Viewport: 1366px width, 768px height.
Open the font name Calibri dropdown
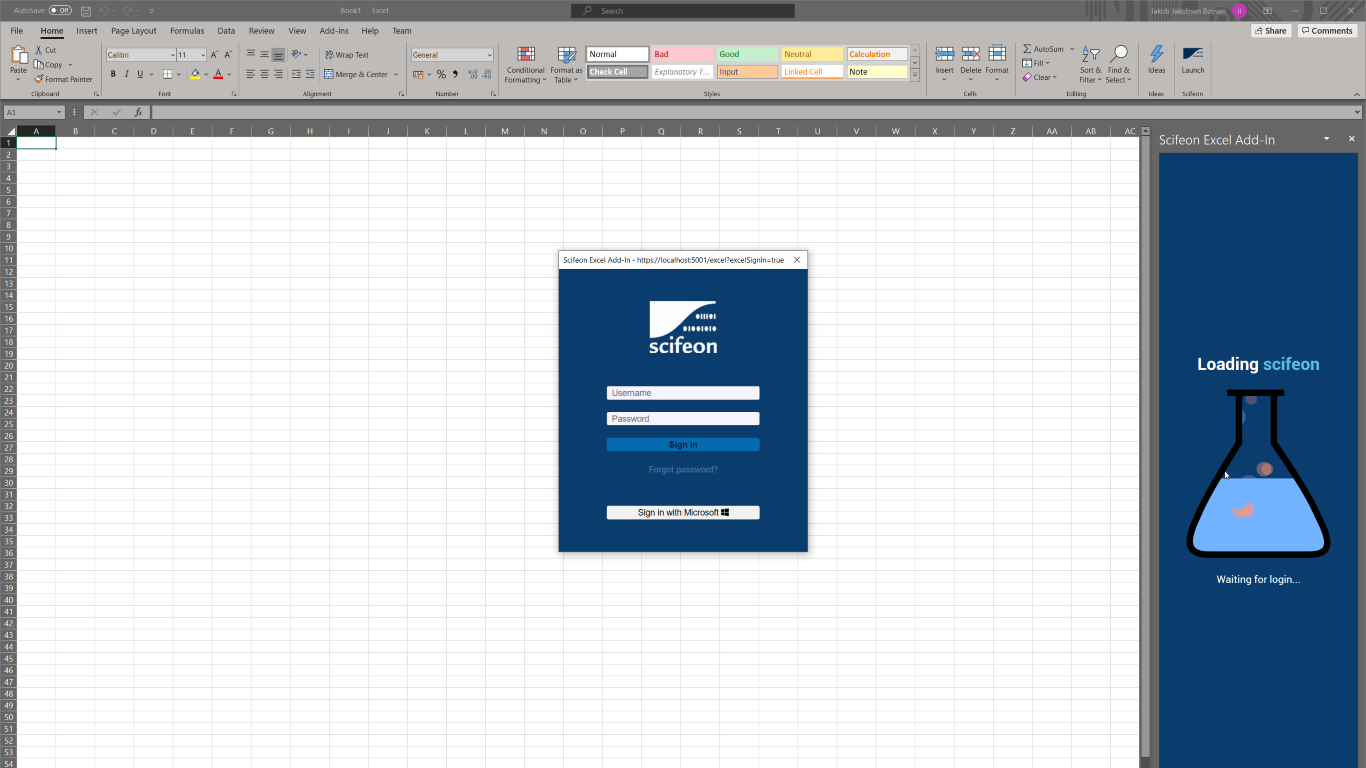coord(172,55)
